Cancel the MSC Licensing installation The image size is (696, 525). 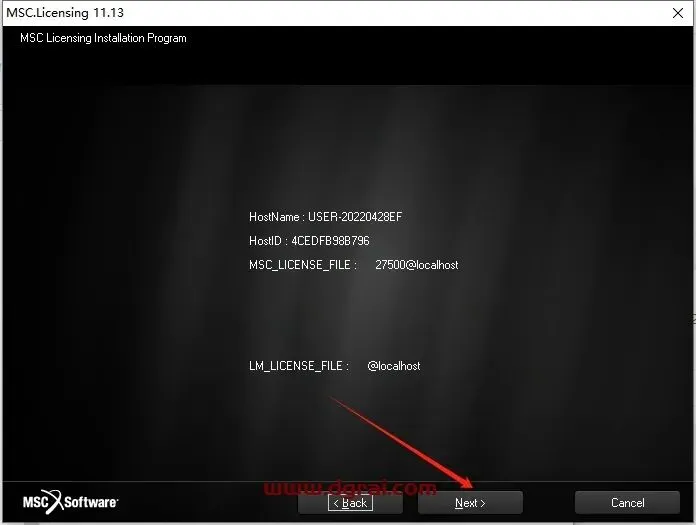(627, 503)
